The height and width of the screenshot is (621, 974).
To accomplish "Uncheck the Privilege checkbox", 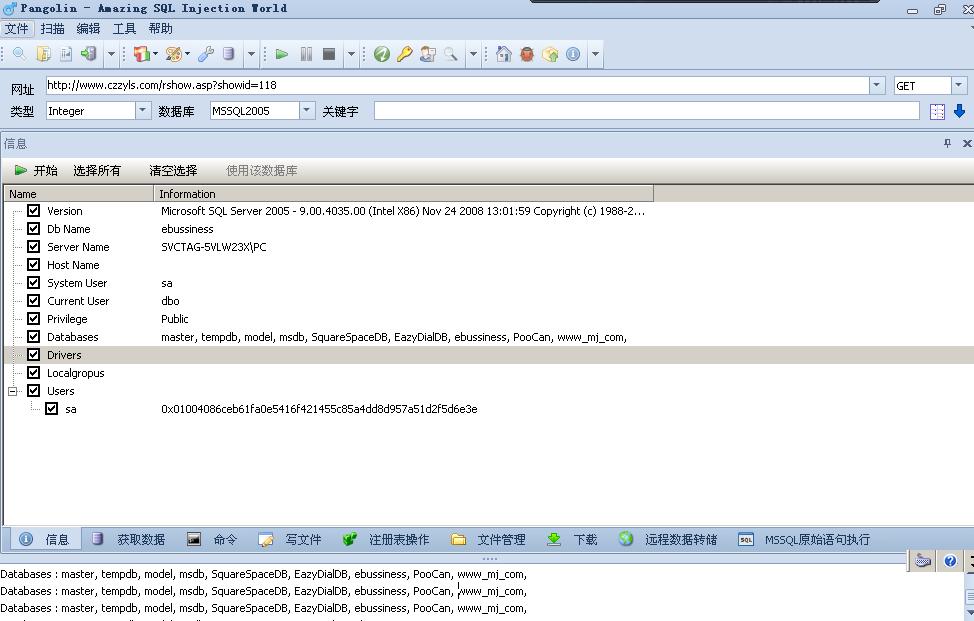I will tap(34, 319).
